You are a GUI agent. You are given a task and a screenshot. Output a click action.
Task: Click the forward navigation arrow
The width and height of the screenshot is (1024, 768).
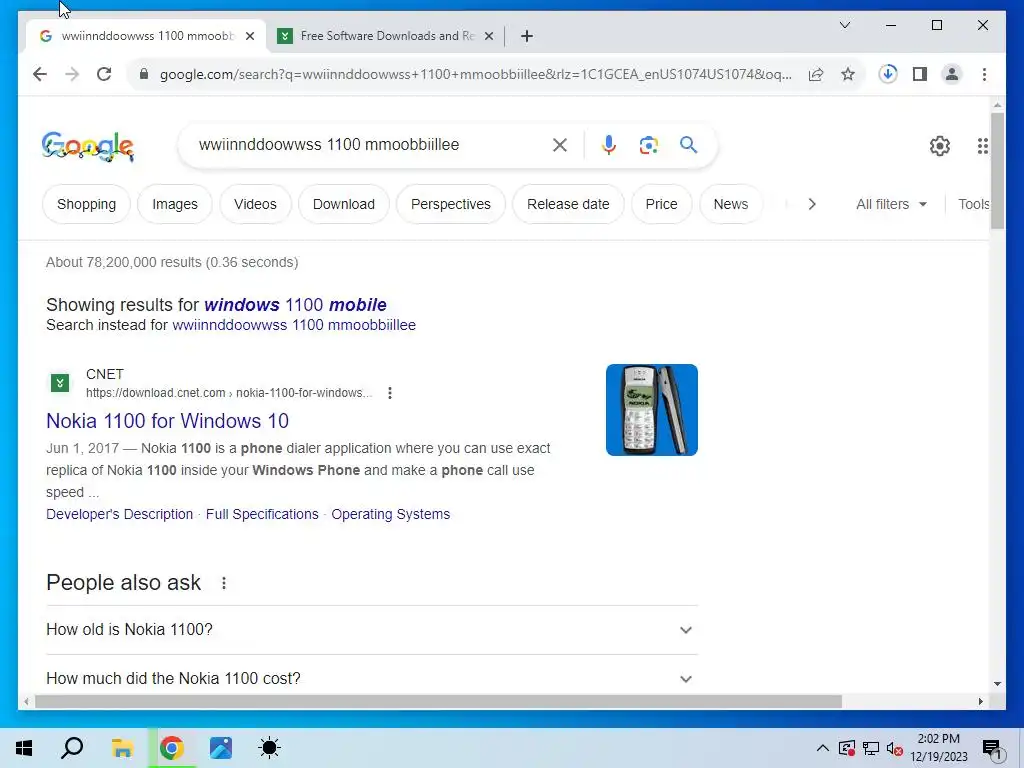tap(72, 74)
